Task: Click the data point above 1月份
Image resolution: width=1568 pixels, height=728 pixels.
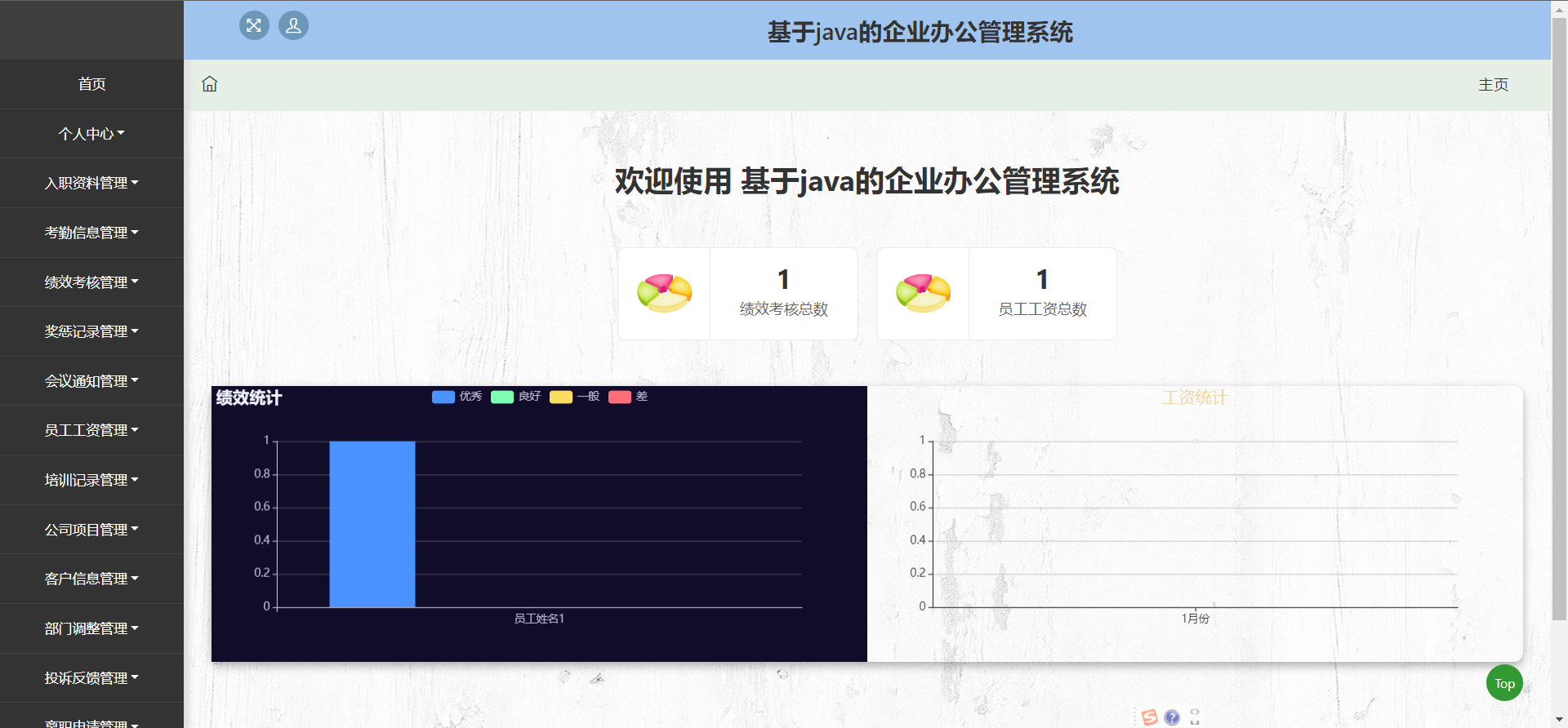Action: pos(1195,442)
